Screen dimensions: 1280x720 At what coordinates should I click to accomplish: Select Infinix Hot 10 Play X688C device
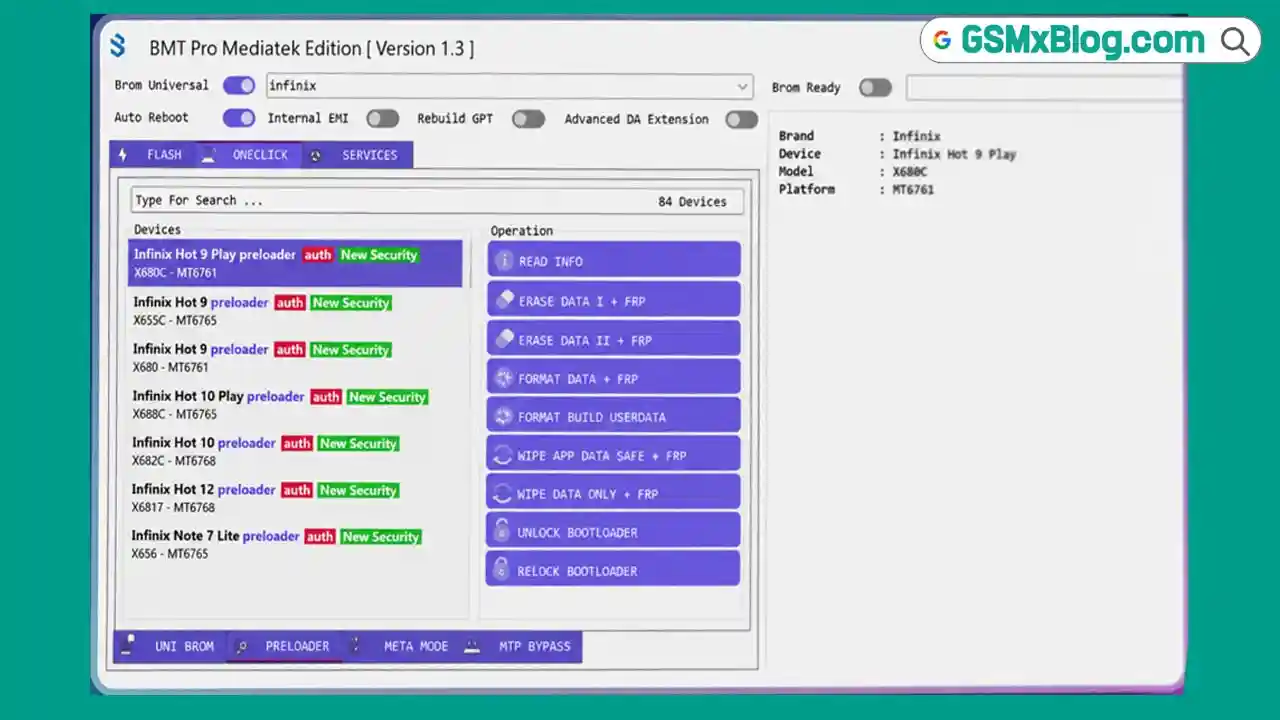coord(295,405)
